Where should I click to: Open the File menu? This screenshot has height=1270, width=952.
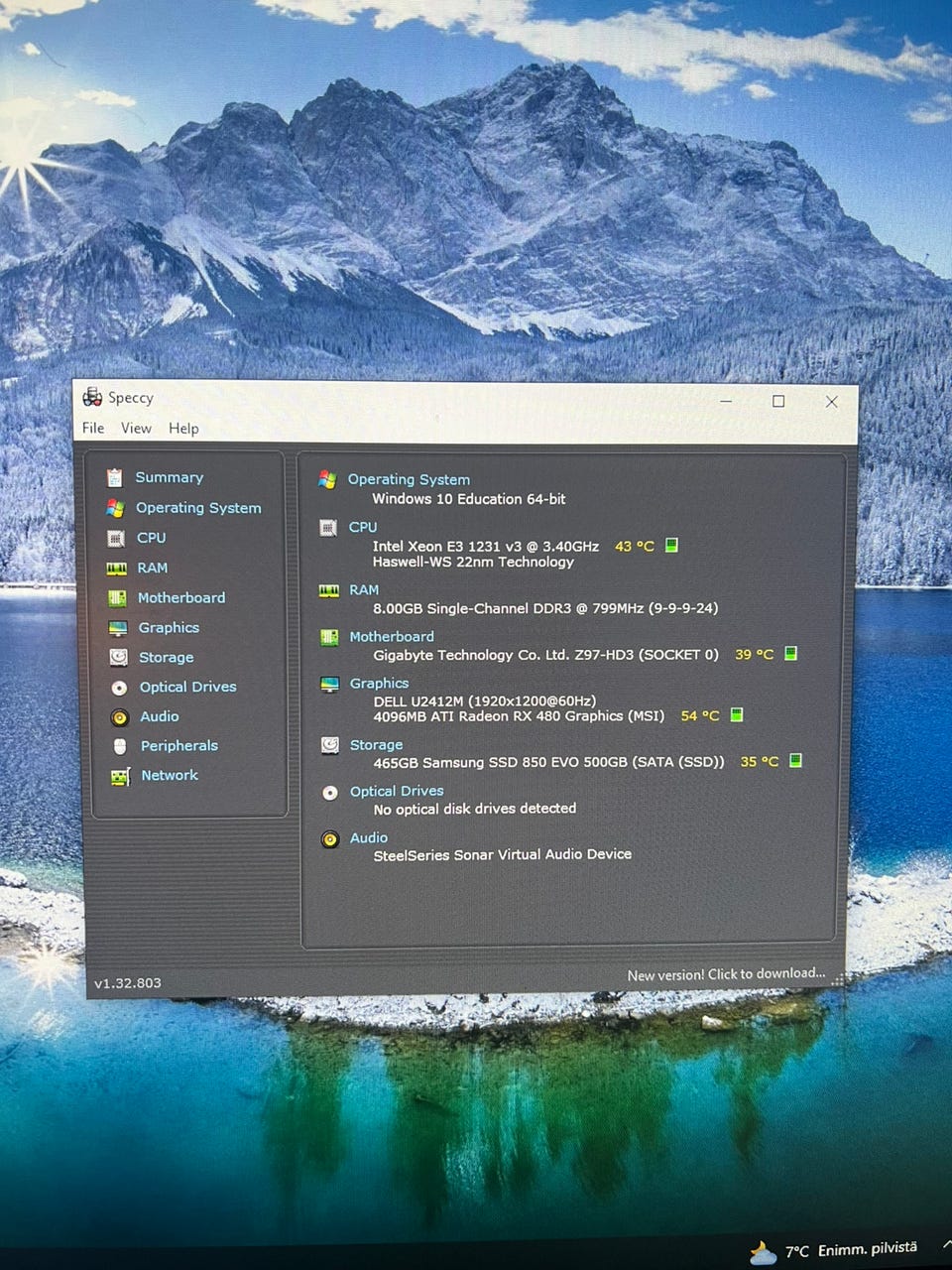93,428
